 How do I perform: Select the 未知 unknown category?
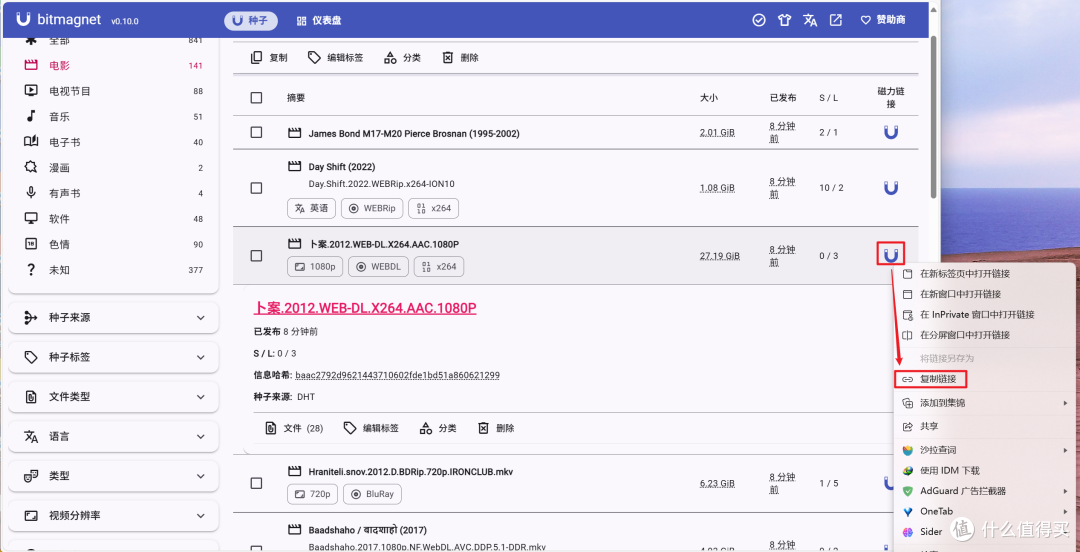tap(114, 270)
